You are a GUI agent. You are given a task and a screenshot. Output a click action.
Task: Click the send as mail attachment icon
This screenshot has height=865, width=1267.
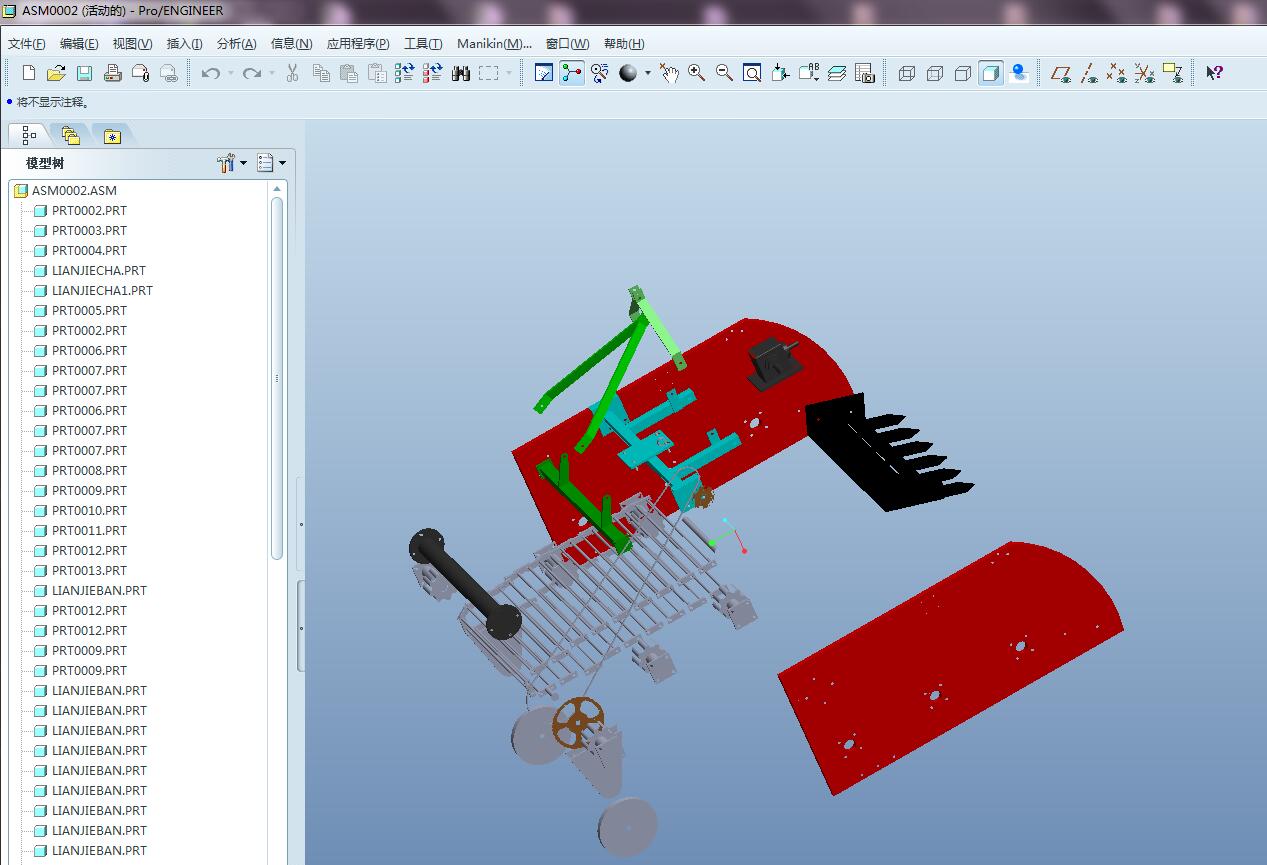pyautogui.click(x=140, y=73)
